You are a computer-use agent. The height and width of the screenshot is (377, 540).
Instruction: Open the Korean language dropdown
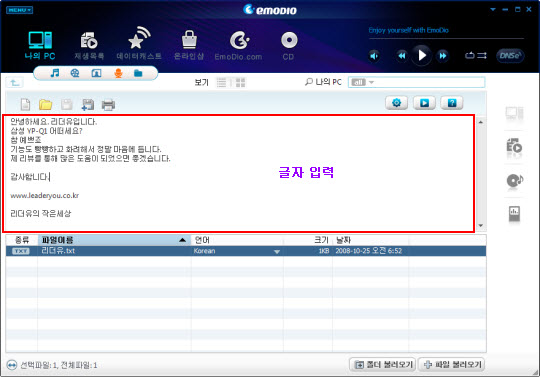(277, 252)
